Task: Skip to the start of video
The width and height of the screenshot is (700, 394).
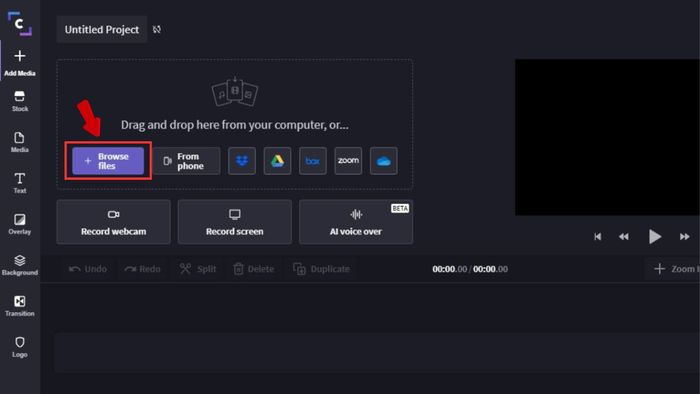Action: tap(598, 236)
